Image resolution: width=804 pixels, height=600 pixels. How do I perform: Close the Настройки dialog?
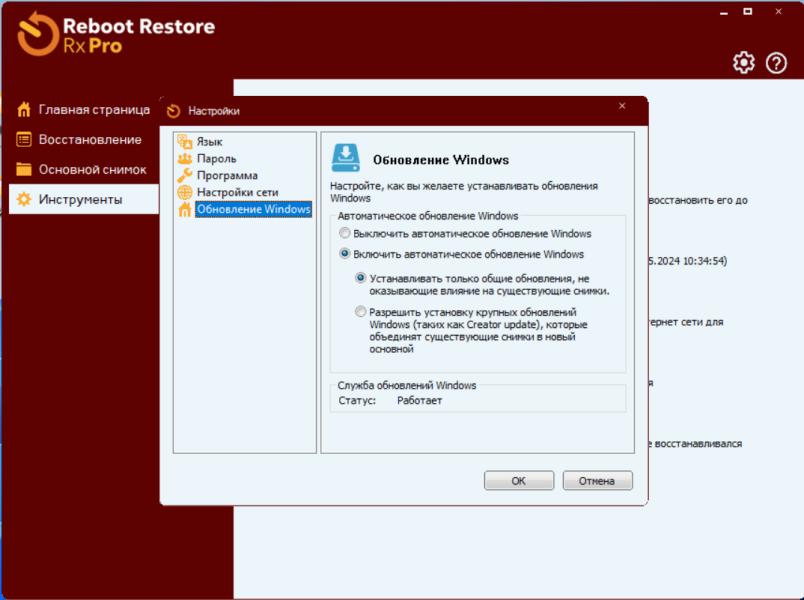point(622,106)
